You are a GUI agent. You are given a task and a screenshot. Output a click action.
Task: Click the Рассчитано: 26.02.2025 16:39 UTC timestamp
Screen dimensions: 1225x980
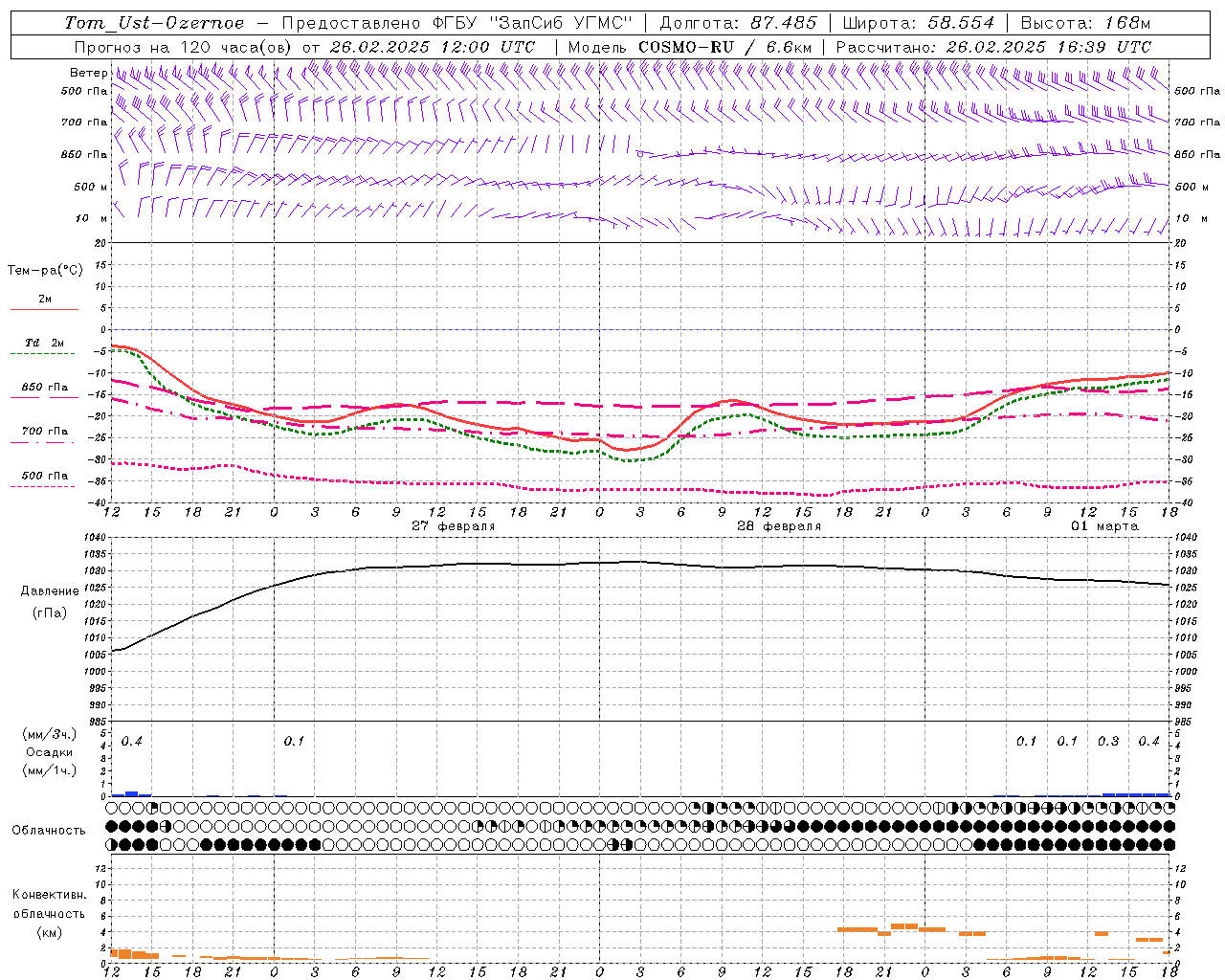click(x=993, y=47)
